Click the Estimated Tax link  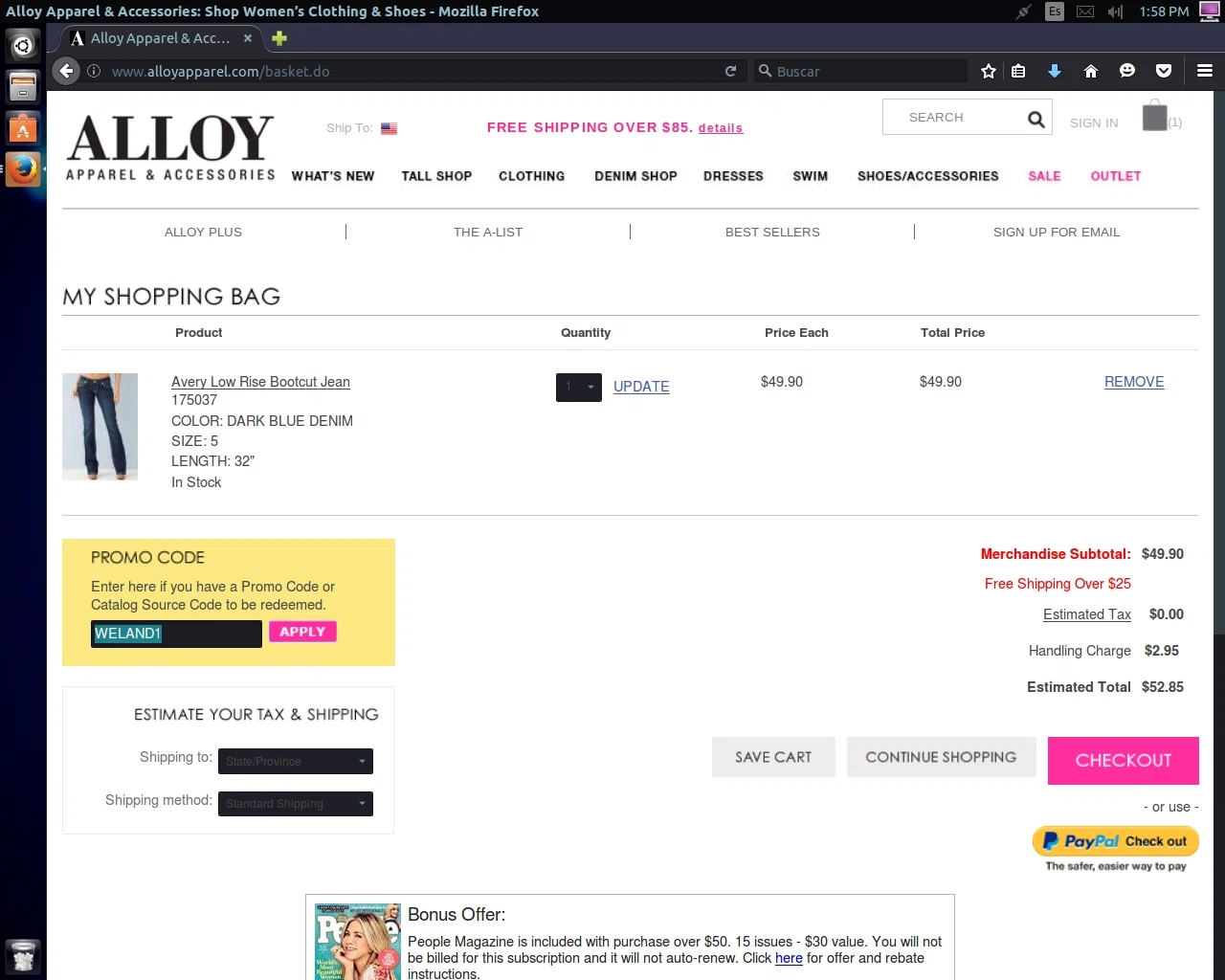(x=1087, y=614)
